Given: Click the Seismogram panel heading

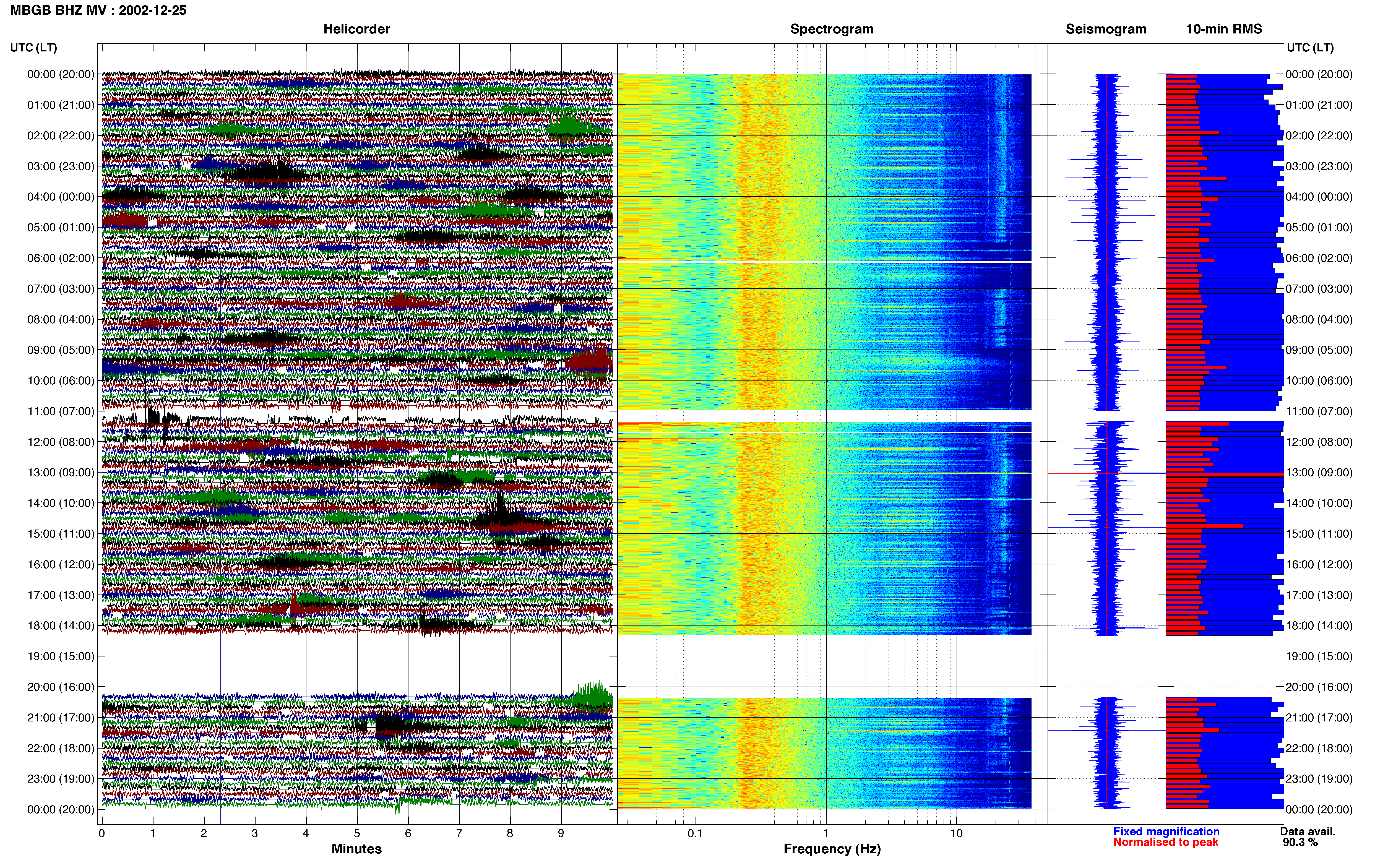Looking at the screenshot, I should coord(1106,29).
